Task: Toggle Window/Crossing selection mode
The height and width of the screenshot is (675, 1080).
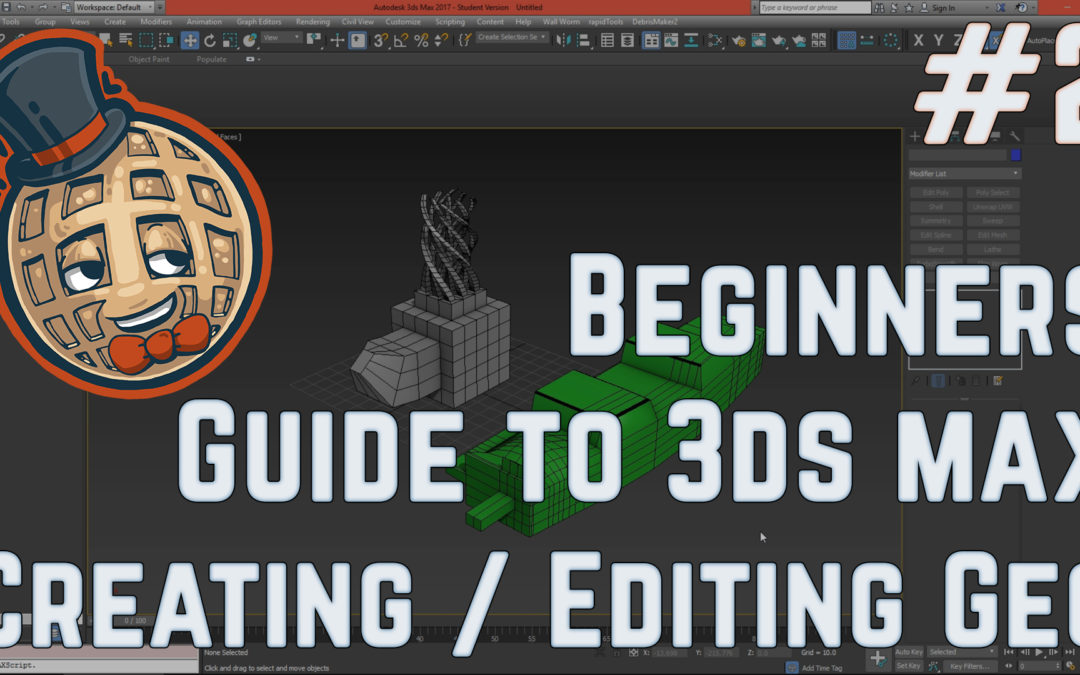Action: tap(166, 40)
